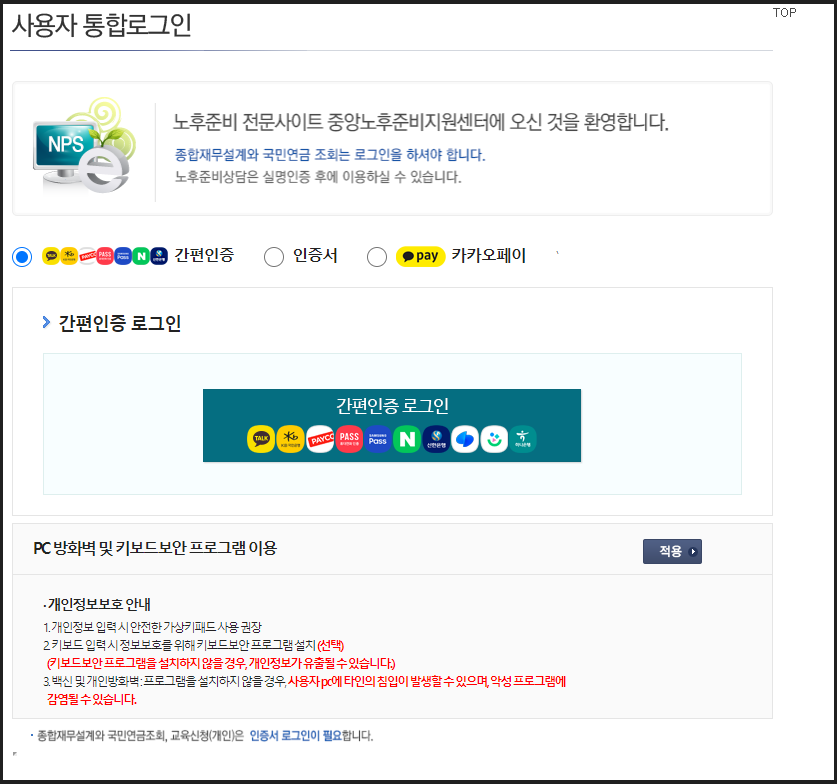Click the TOP link at page top
Viewport: 837px width, 784px height.
[784, 12]
